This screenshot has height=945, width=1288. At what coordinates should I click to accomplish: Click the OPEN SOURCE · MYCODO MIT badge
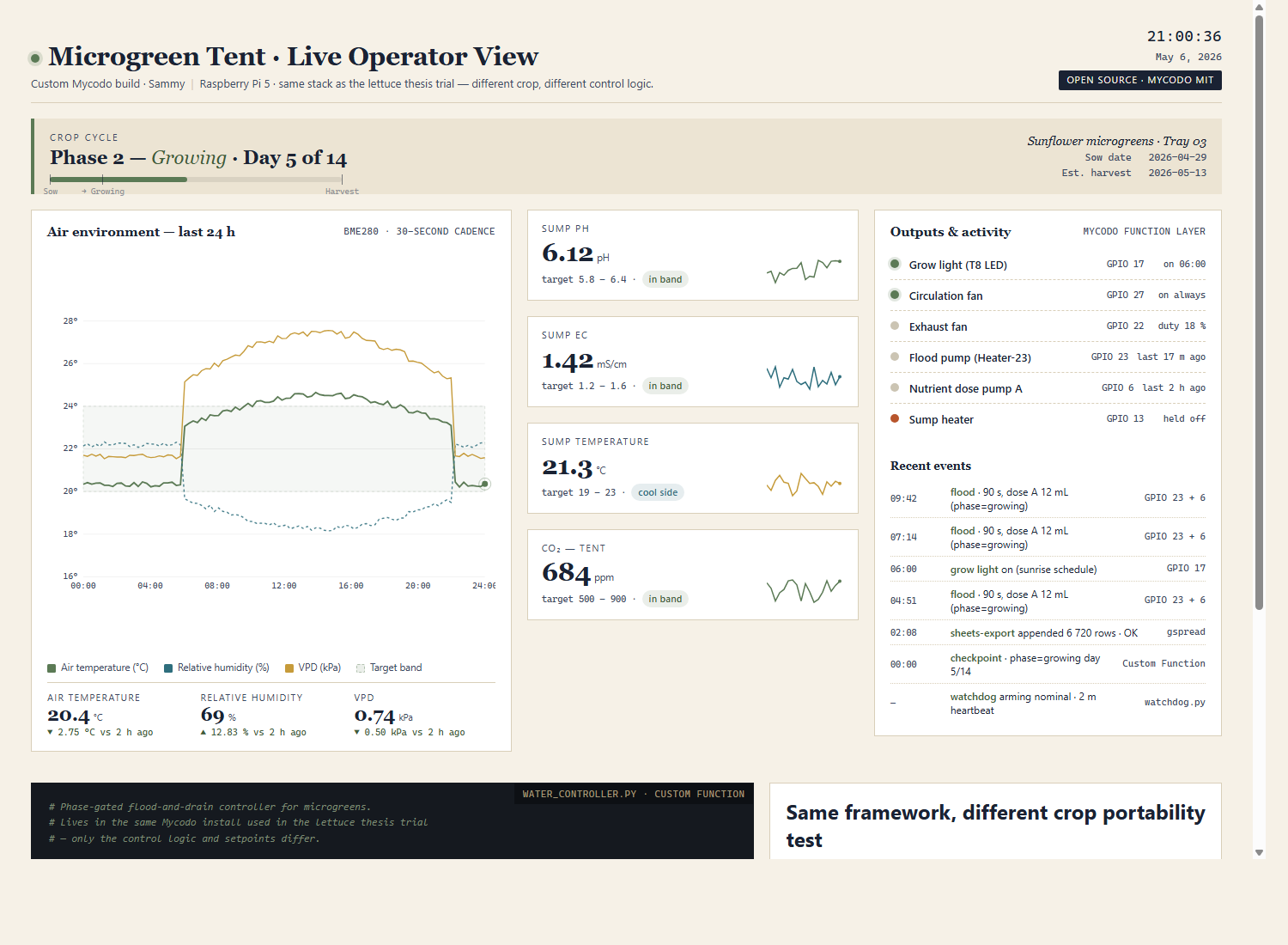1140,80
